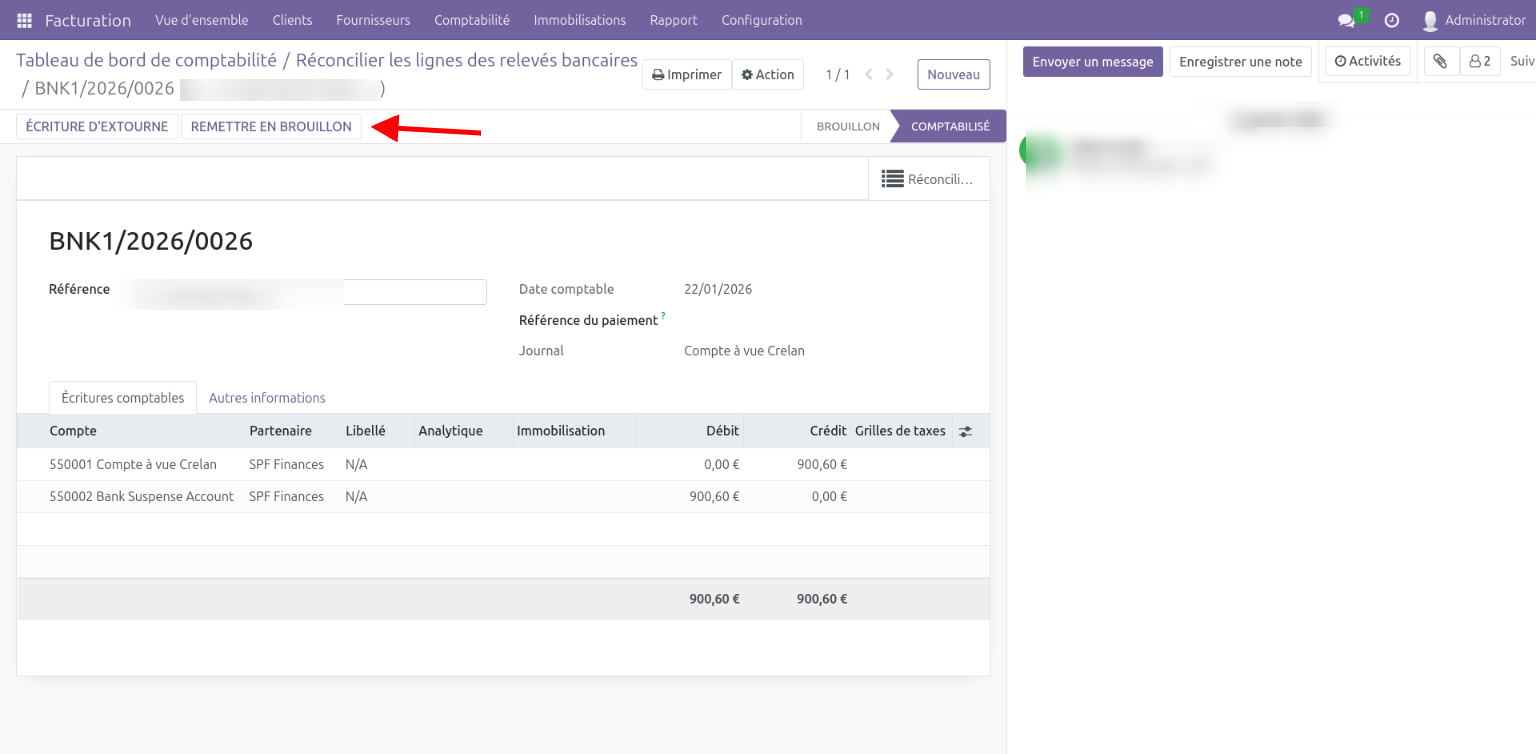This screenshot has width=1536, height=754.
Task: Click the Envoyer un message button
Action: (x=1092, y=61)
